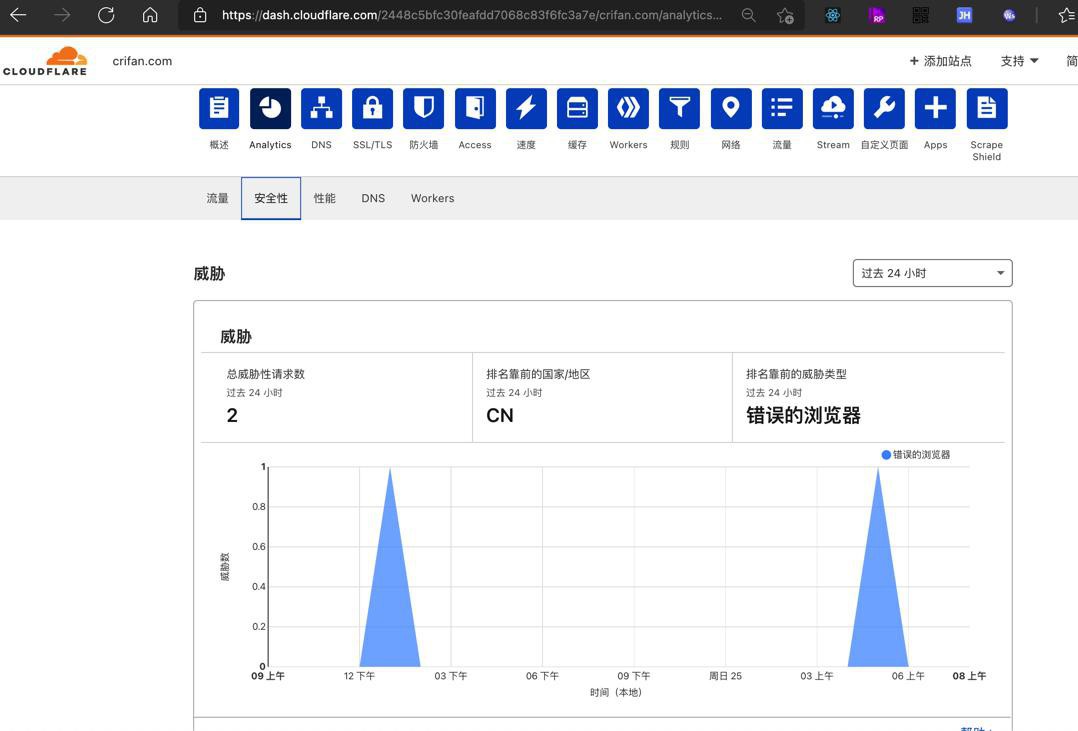Click 添加站点 add site link

tap(940, 61)
